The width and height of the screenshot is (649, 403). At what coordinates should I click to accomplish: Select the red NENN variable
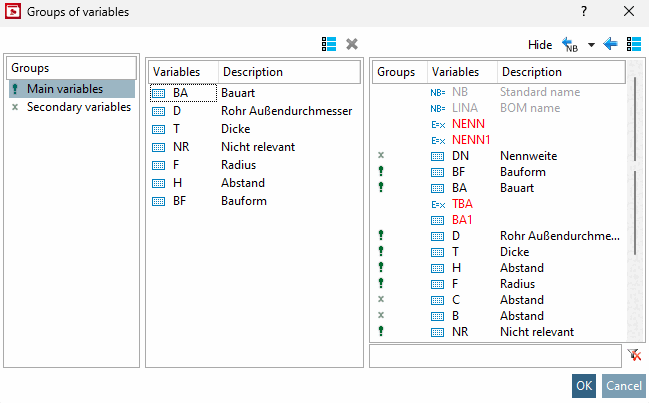(x=468, y=124)
